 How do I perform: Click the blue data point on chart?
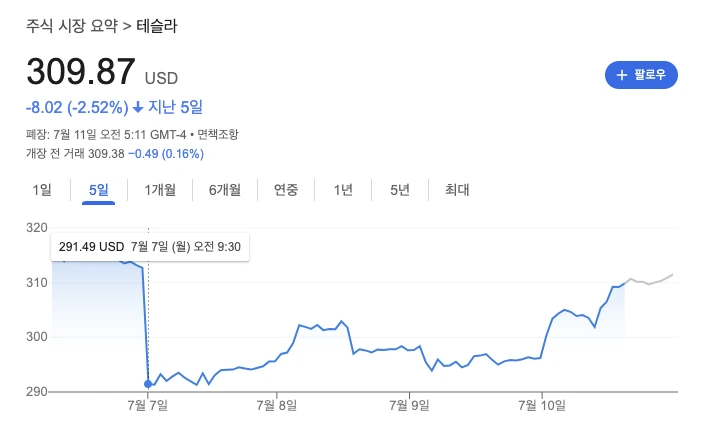pos(148,384)
